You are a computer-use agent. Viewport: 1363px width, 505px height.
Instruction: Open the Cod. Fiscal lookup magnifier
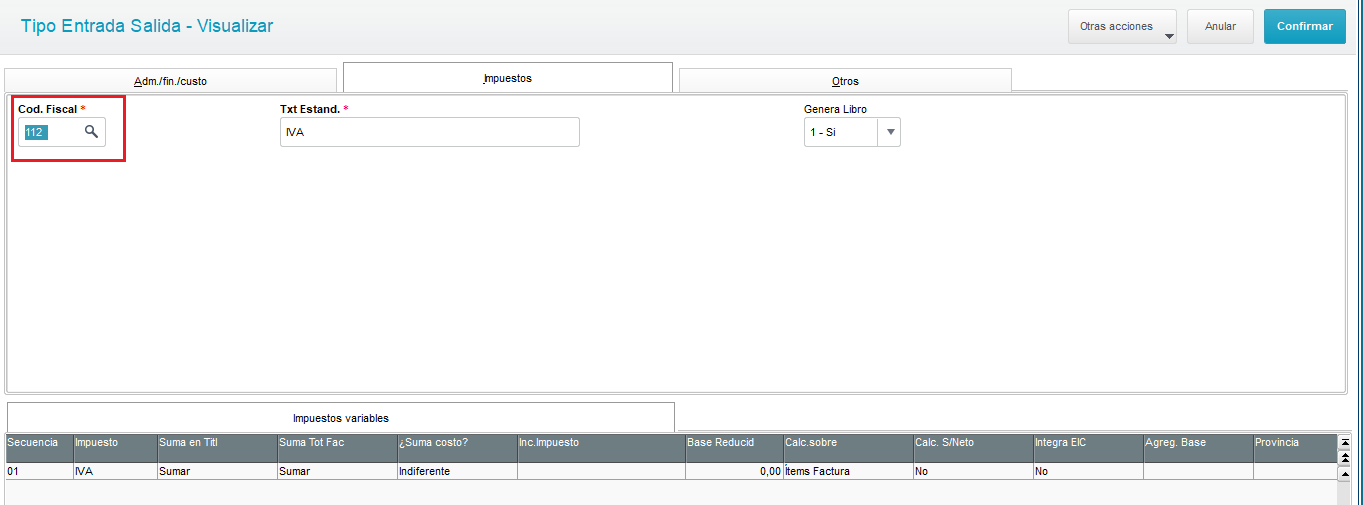click(91, 131)
